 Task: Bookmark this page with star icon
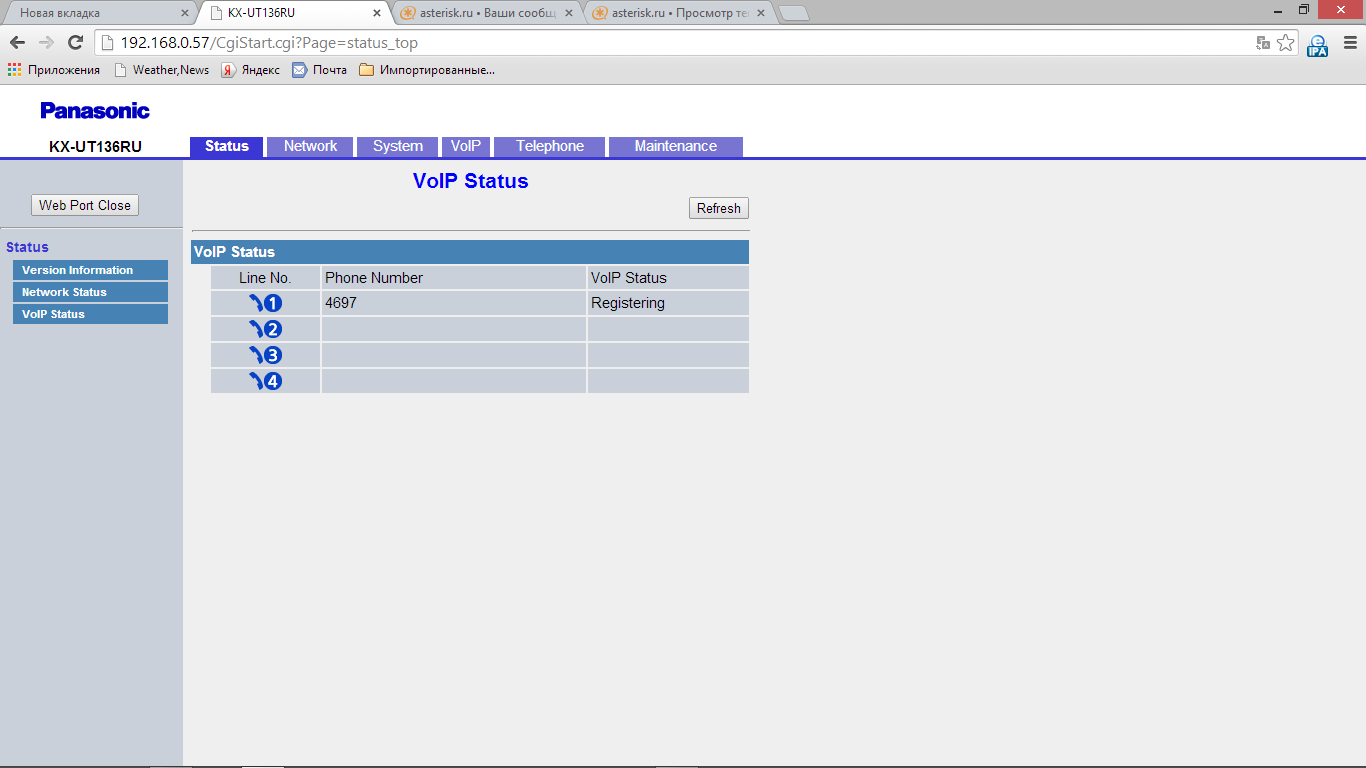(1285, 43)
